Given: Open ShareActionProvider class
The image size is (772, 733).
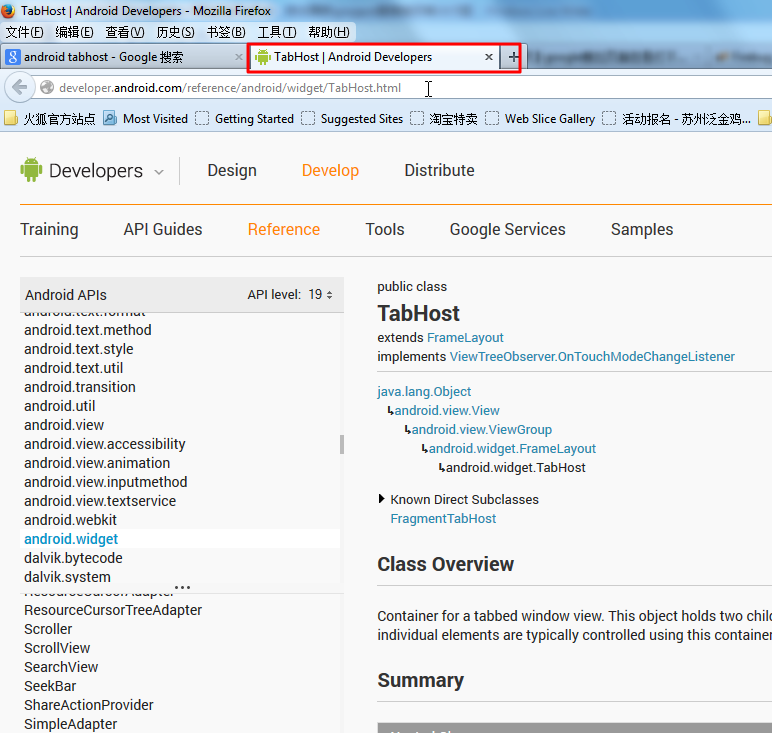Looking at the screenshot, I should tap(89, 705).
